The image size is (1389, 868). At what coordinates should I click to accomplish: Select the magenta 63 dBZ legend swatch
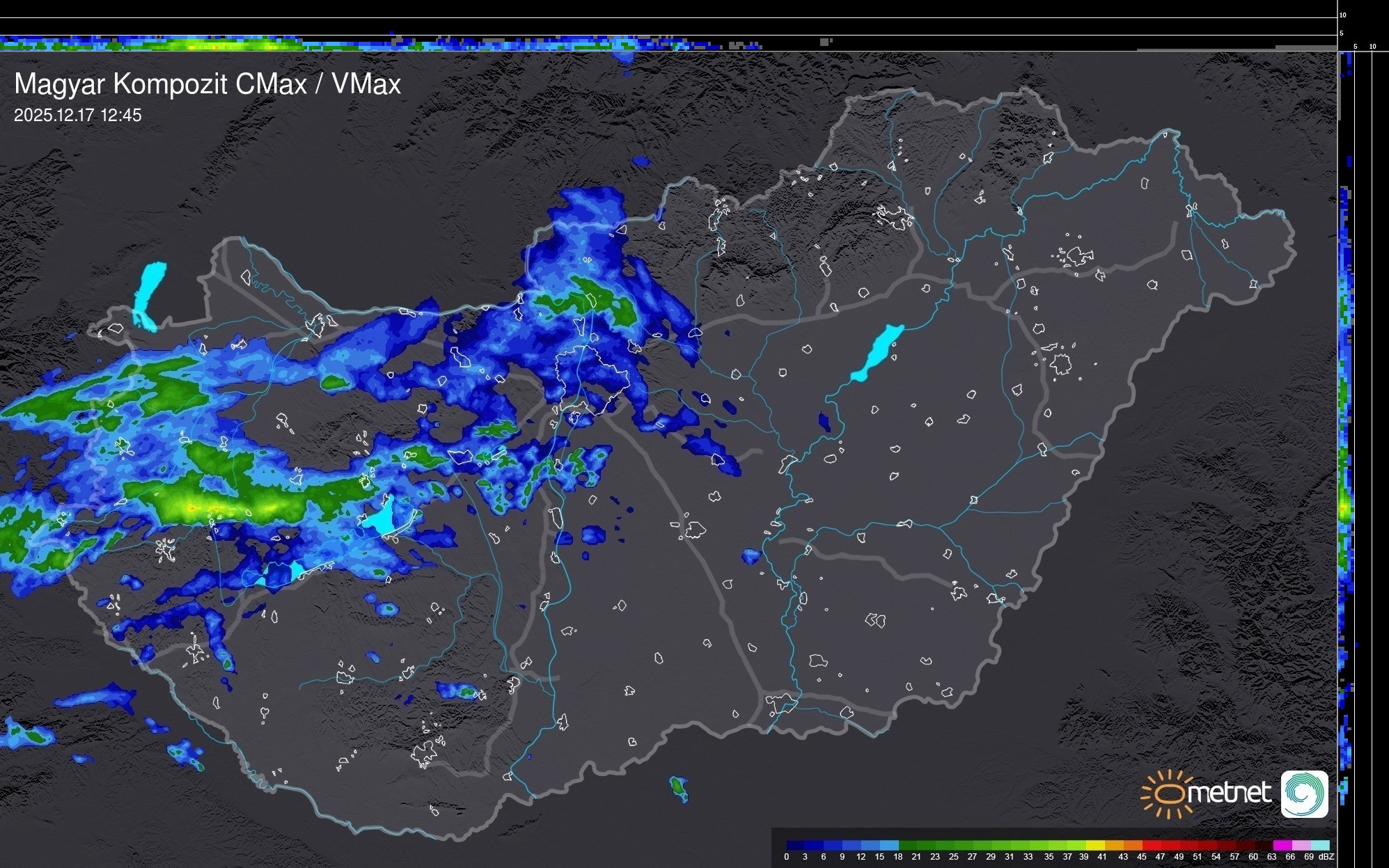pyautogui.click(x=1282, y=845)
